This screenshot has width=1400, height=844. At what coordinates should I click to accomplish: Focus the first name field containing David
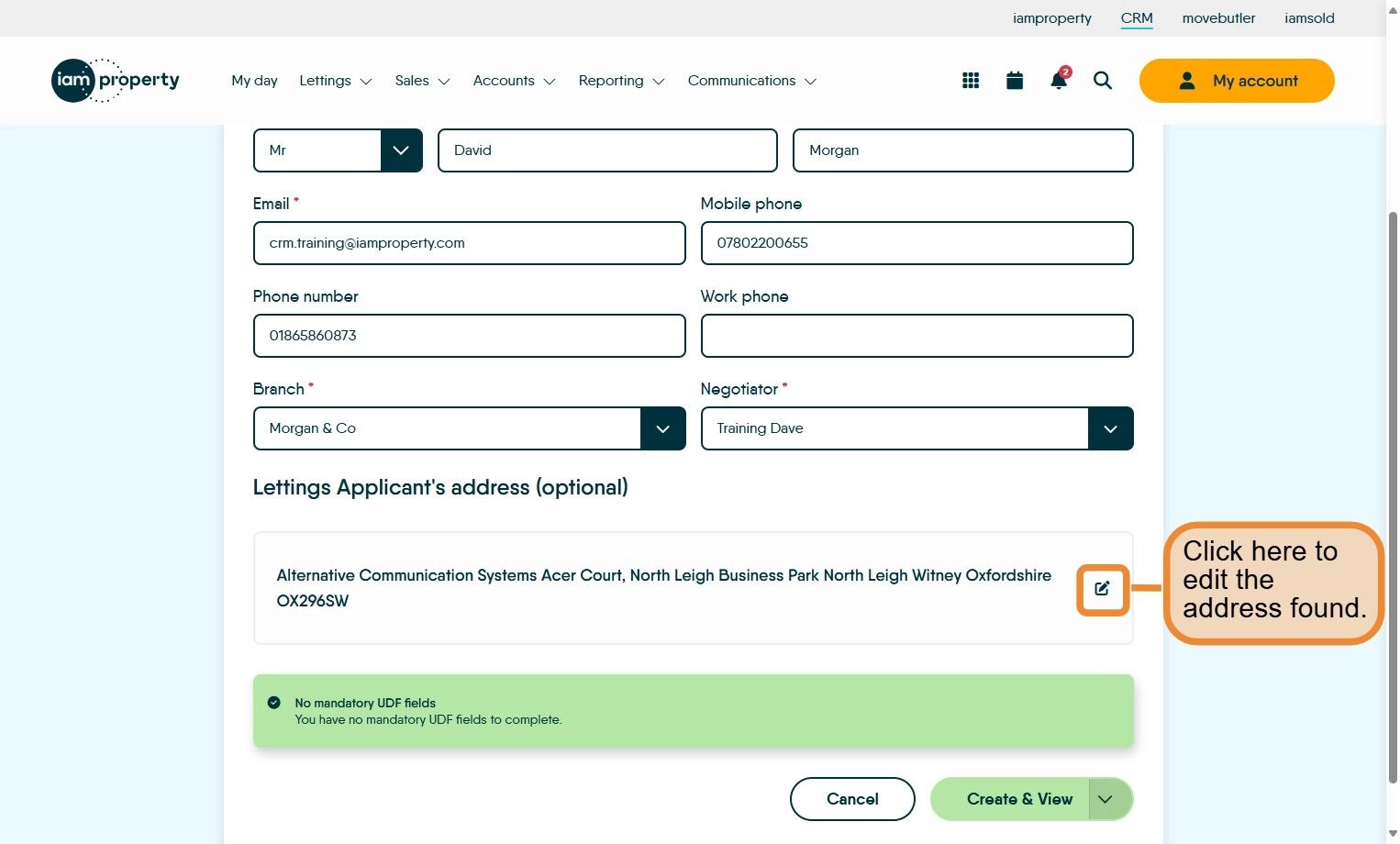tap(607, 150)
